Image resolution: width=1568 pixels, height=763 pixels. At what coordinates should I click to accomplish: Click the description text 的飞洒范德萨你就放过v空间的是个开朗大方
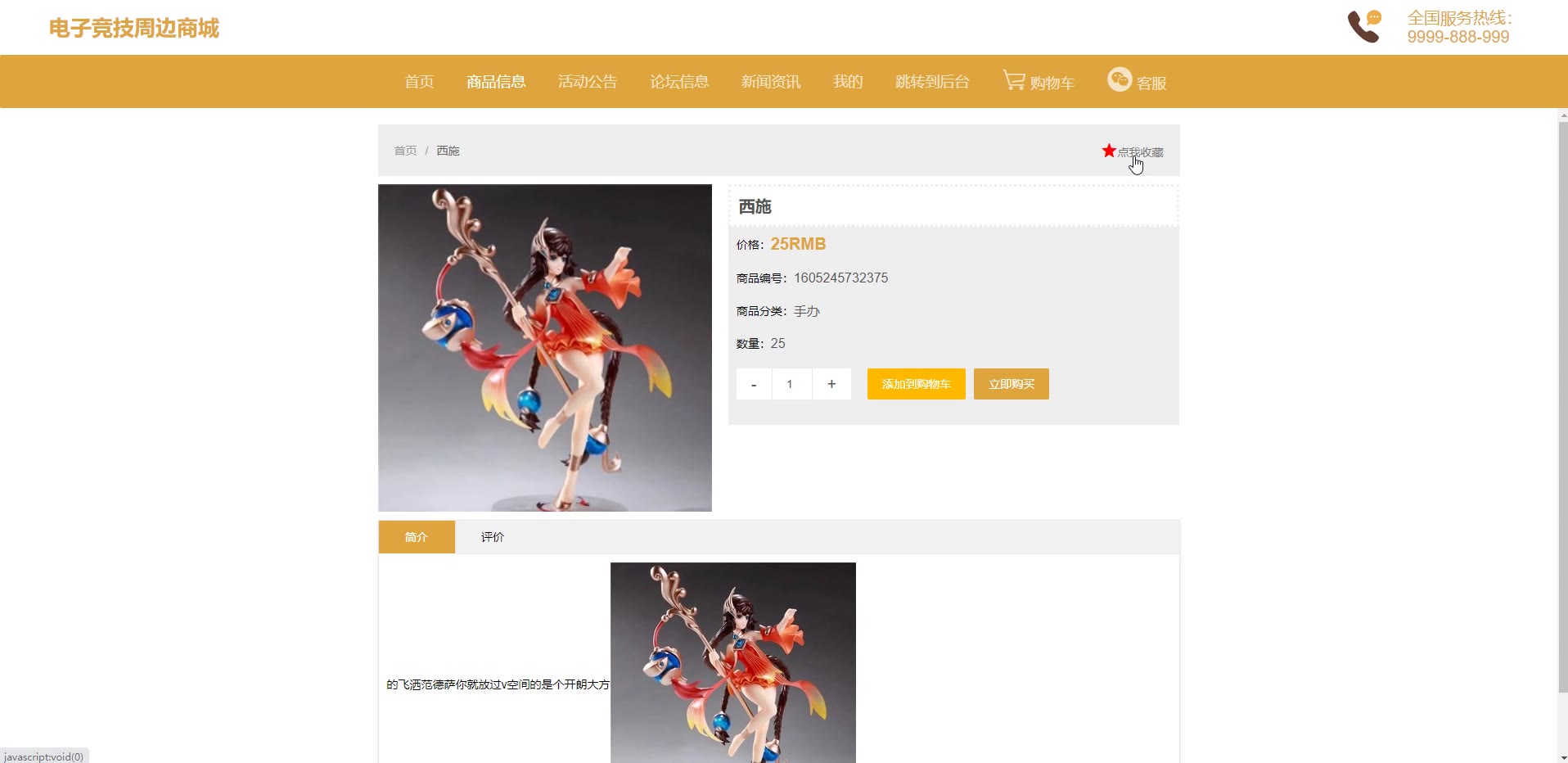tap(498, 684)
